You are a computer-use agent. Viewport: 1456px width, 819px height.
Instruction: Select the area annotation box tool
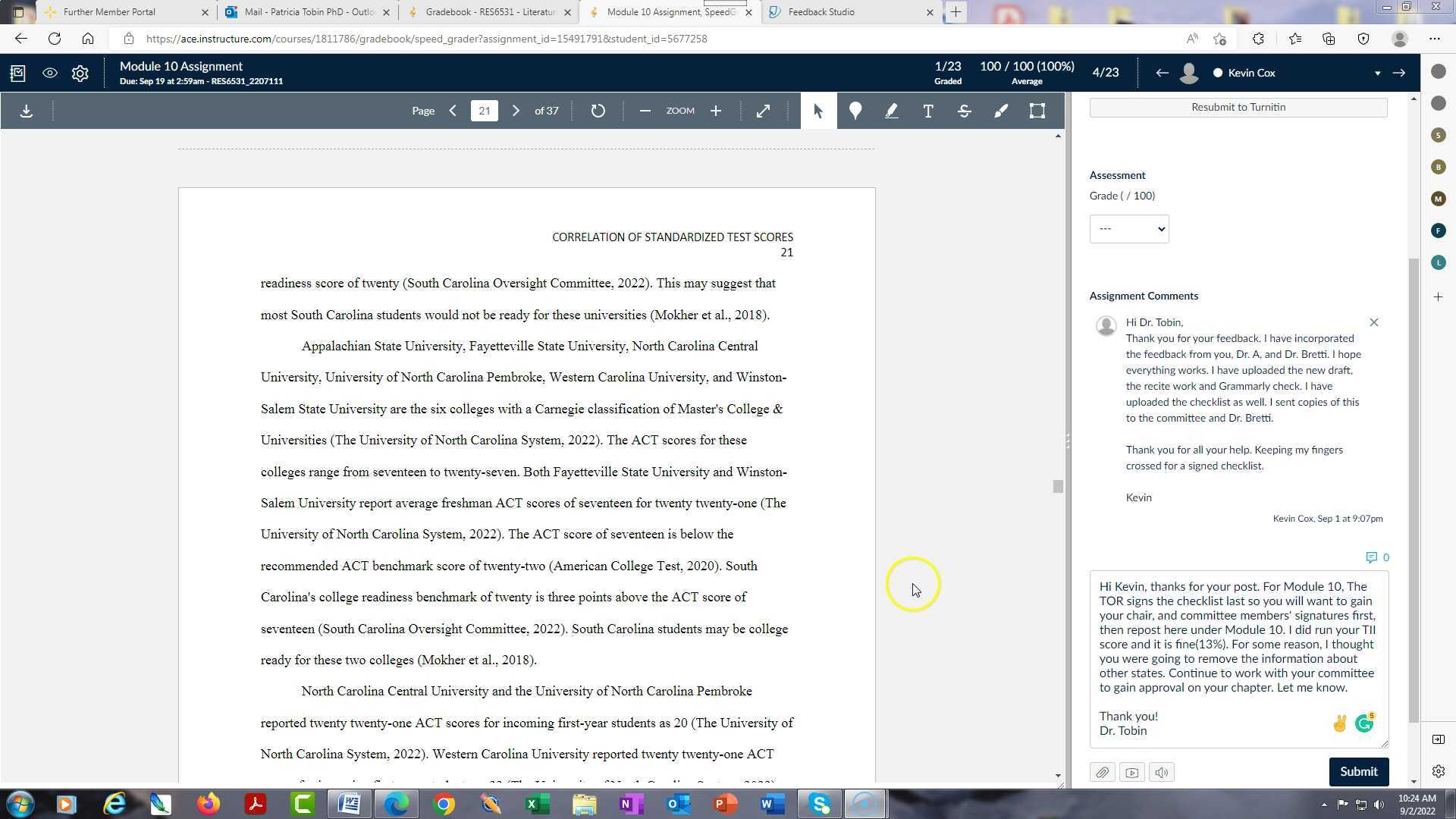(1037, 111)
